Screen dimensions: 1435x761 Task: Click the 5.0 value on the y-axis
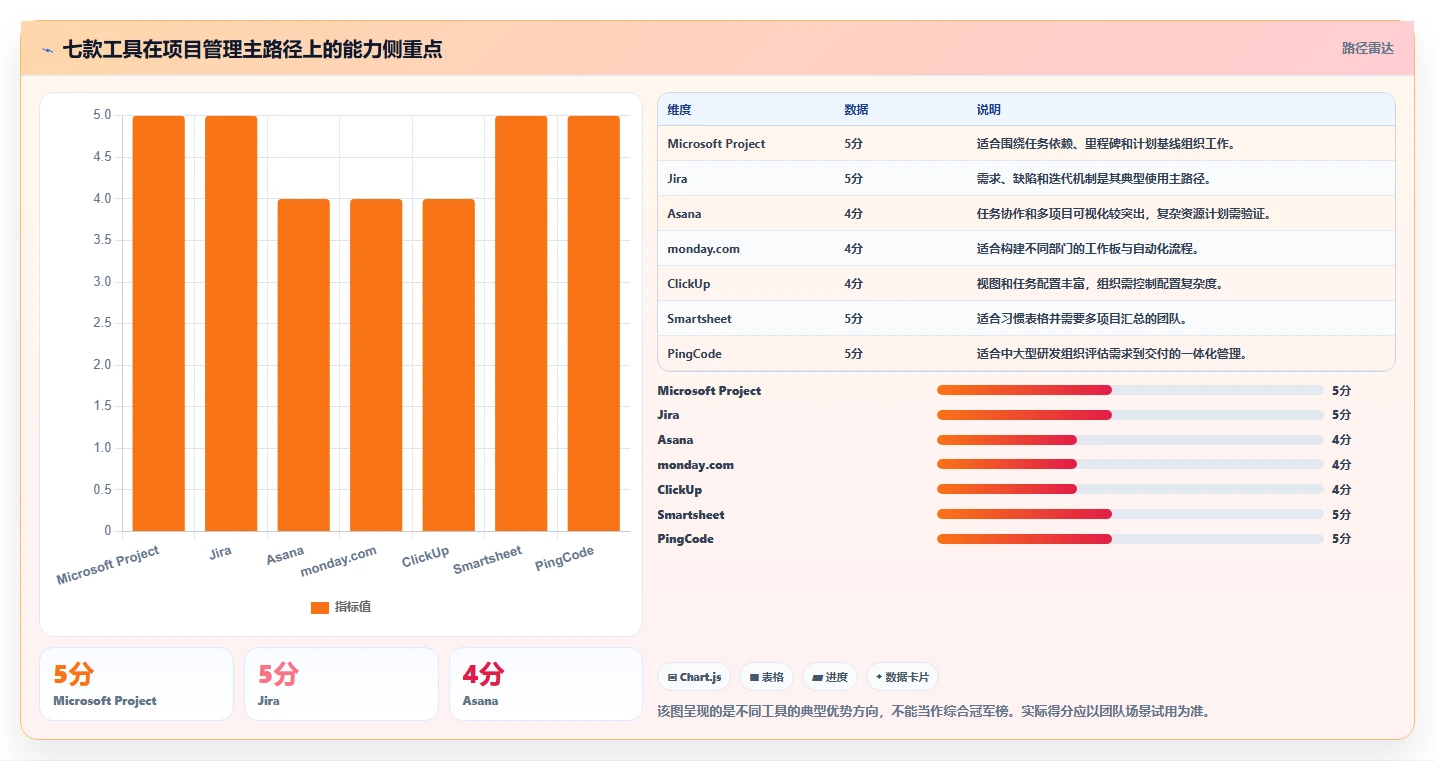[102, 115]
